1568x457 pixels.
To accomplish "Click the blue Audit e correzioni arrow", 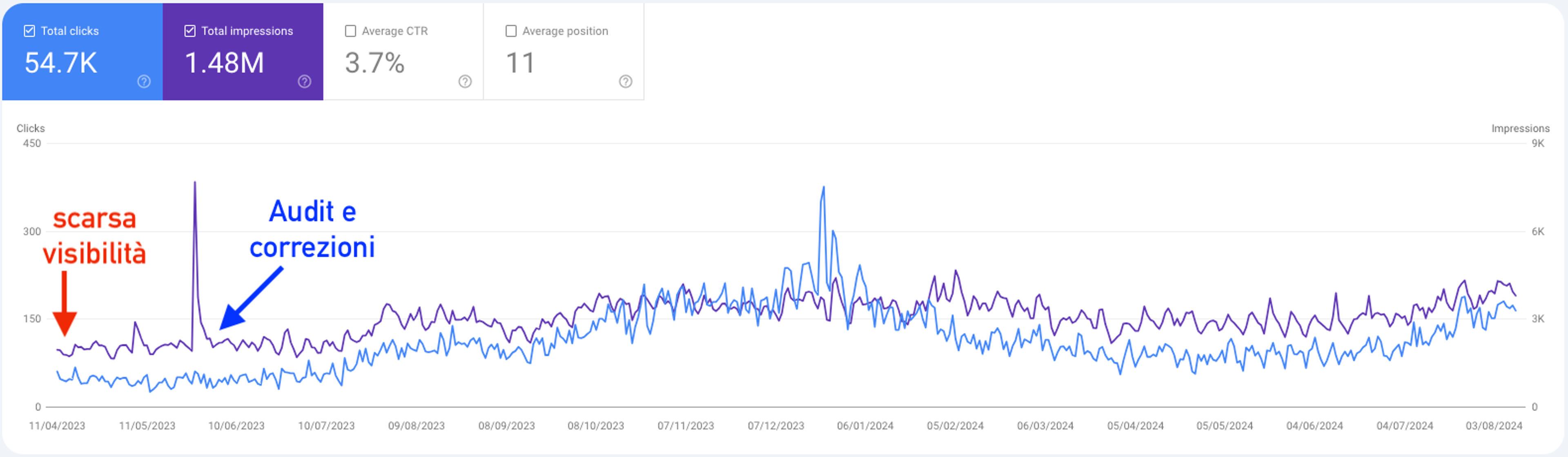I will [251, 298].
